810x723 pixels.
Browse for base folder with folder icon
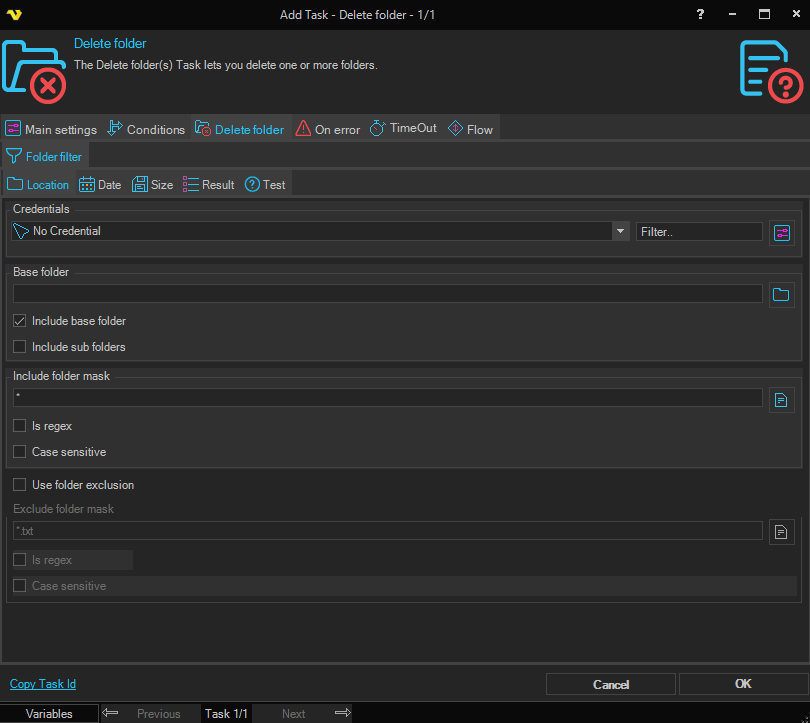coord(782,294)
